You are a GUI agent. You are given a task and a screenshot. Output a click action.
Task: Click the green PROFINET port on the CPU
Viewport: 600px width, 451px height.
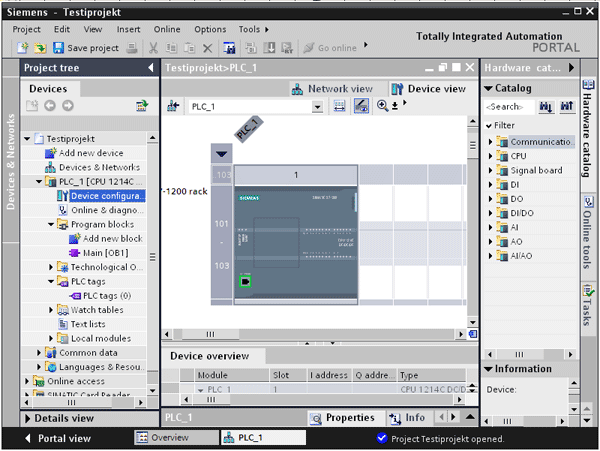245,282
